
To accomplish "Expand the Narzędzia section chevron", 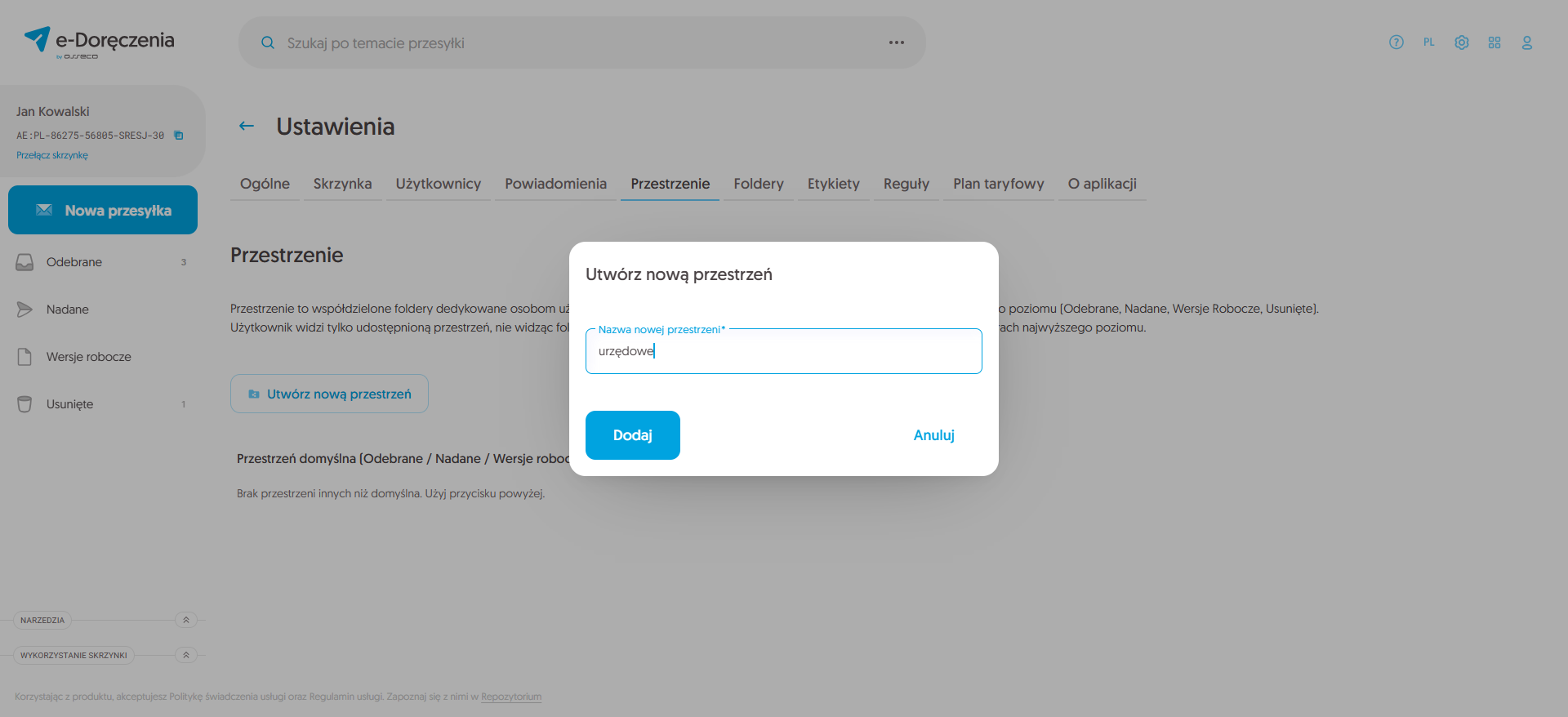I will pos(186,620).
